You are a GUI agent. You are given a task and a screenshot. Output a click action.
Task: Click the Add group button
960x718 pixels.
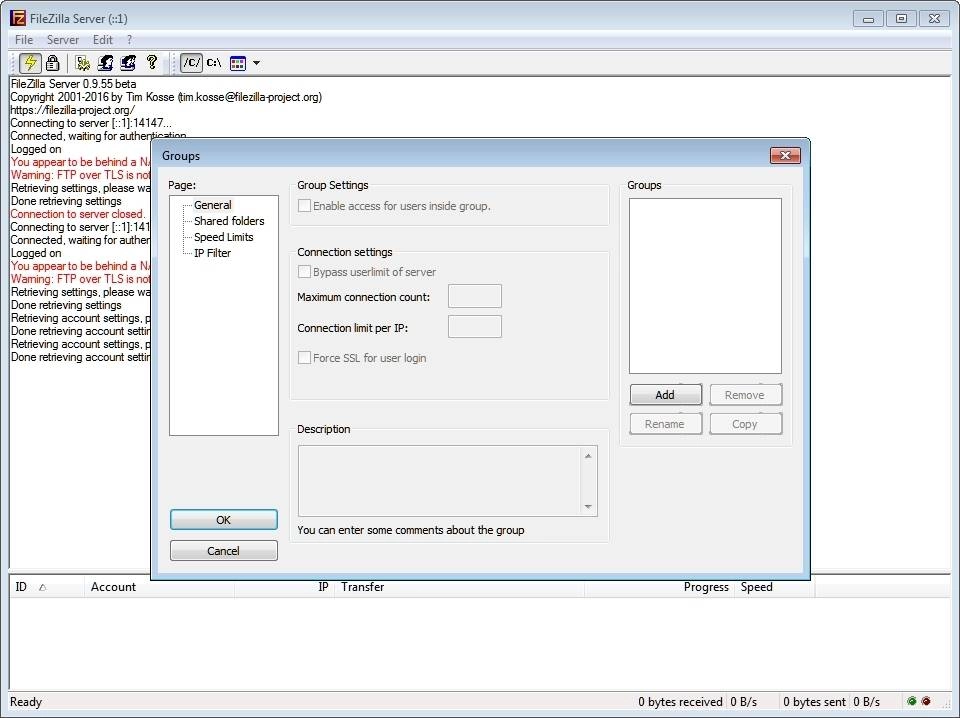click(x=666, y=395)
